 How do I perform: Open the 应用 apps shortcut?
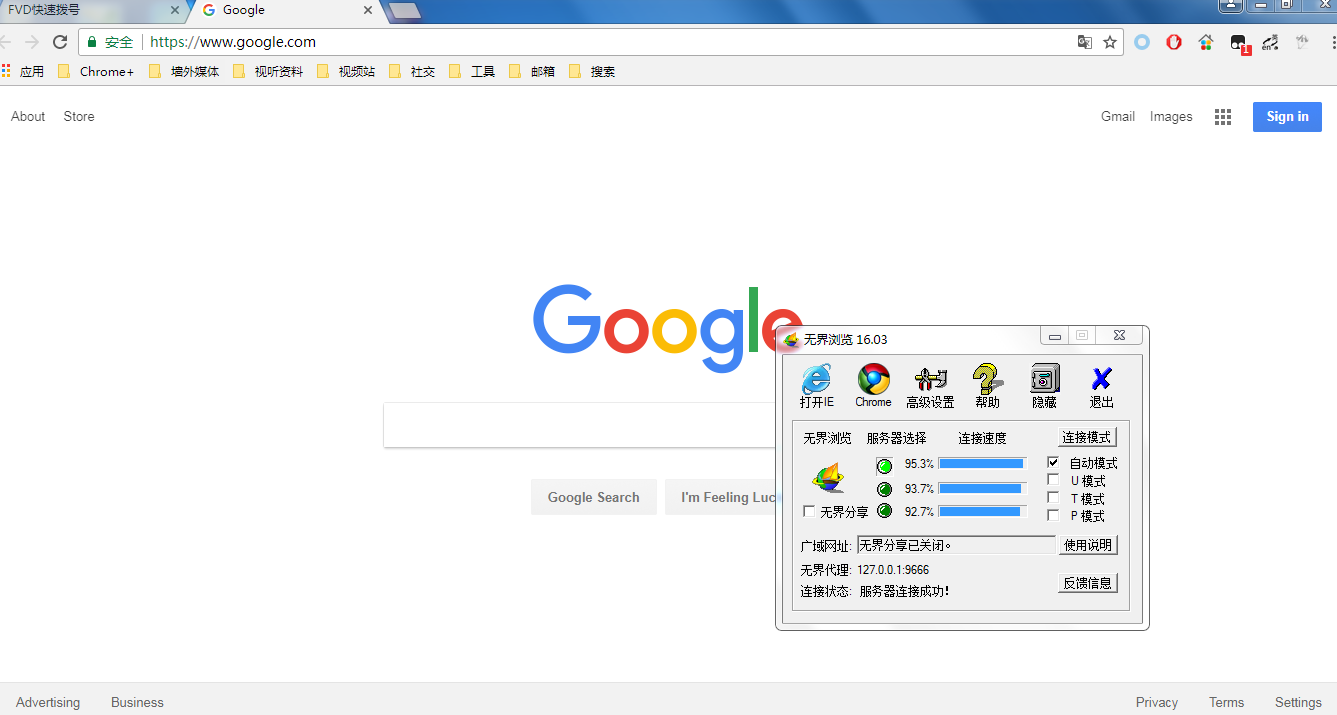coord(23,71)
